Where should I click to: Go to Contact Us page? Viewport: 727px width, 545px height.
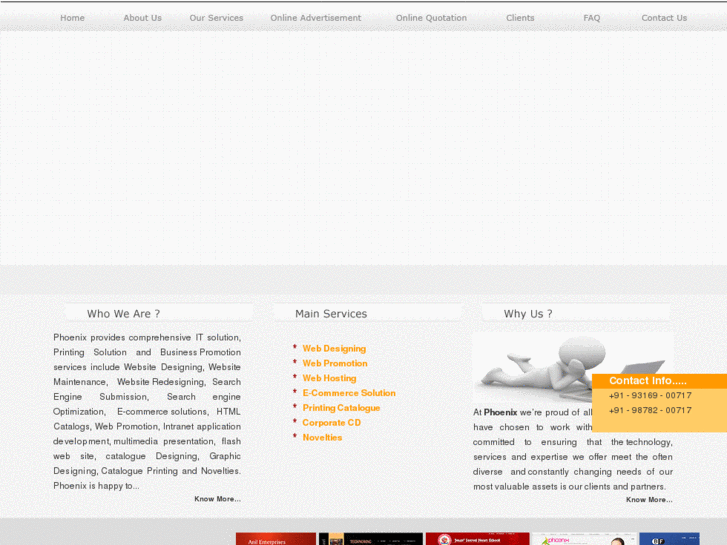(x=664, y=18)
